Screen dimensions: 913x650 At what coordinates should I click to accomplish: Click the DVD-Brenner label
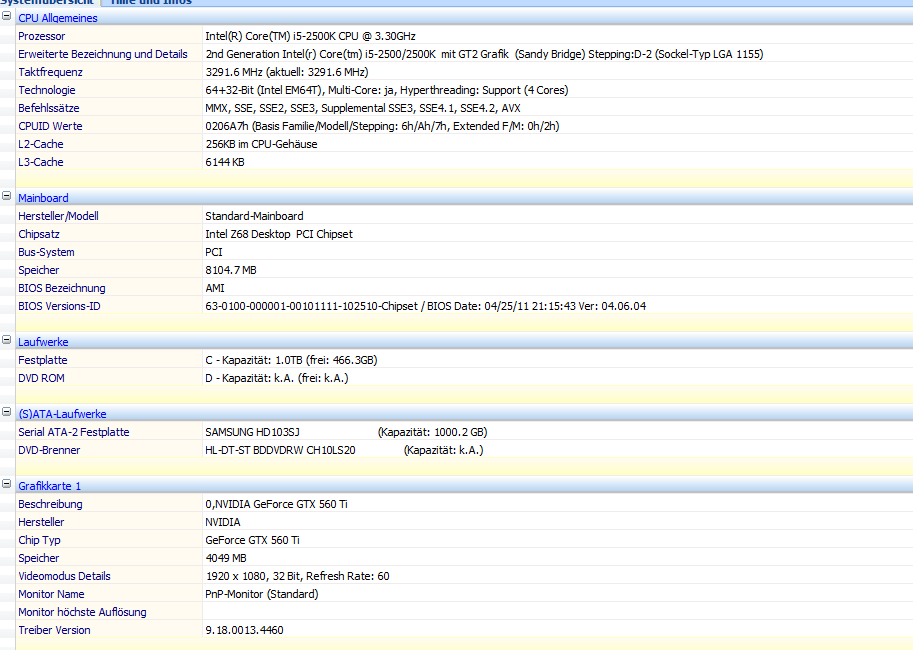(49, 450)
